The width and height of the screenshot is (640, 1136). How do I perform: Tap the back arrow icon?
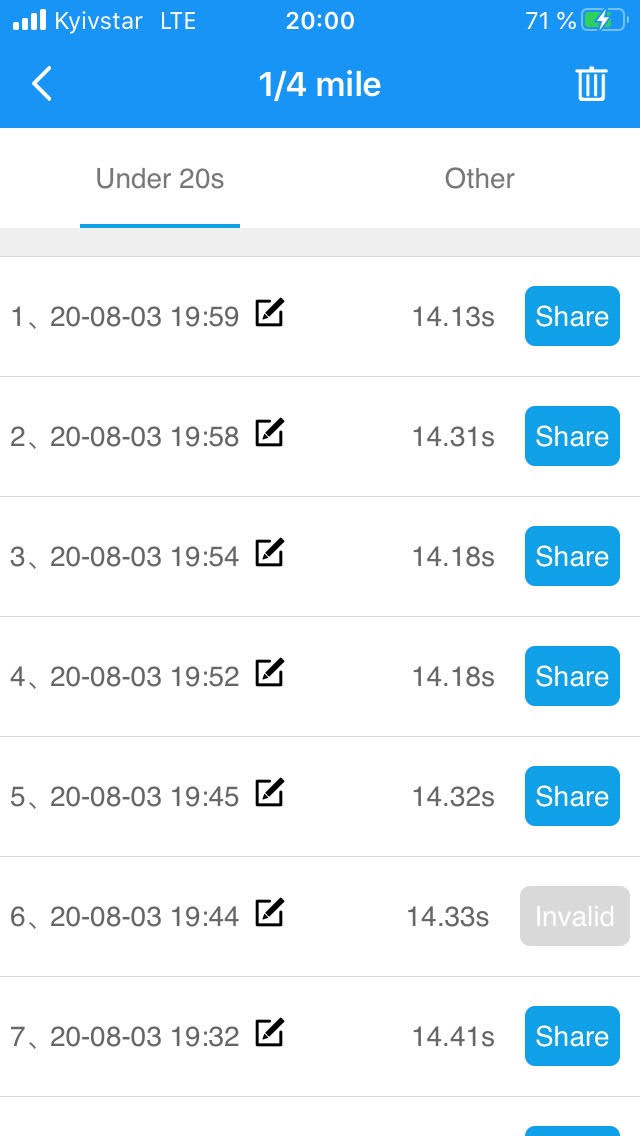tap(42, 84)
